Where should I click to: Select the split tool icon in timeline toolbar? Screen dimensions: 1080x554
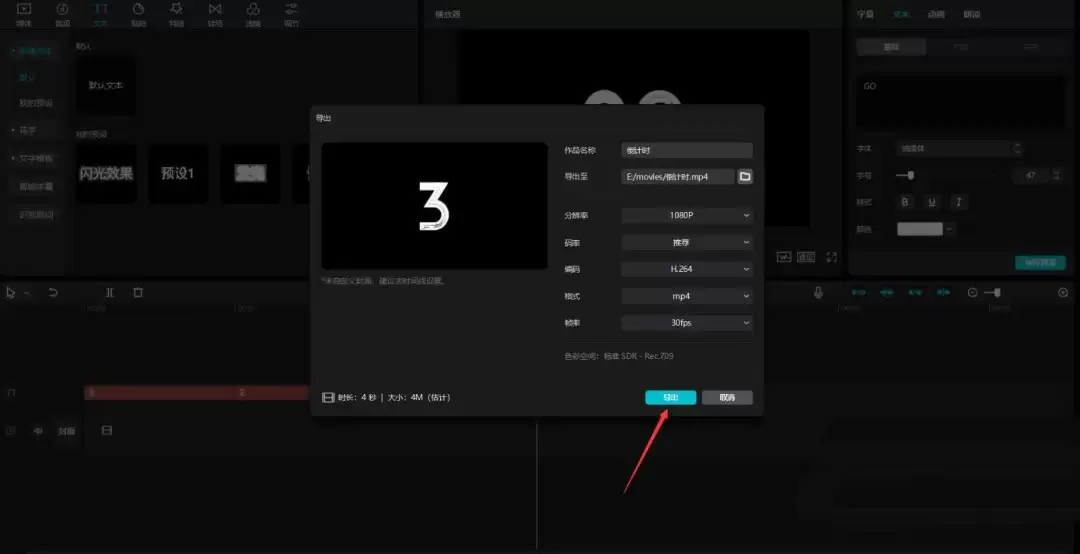pos(110,292)
